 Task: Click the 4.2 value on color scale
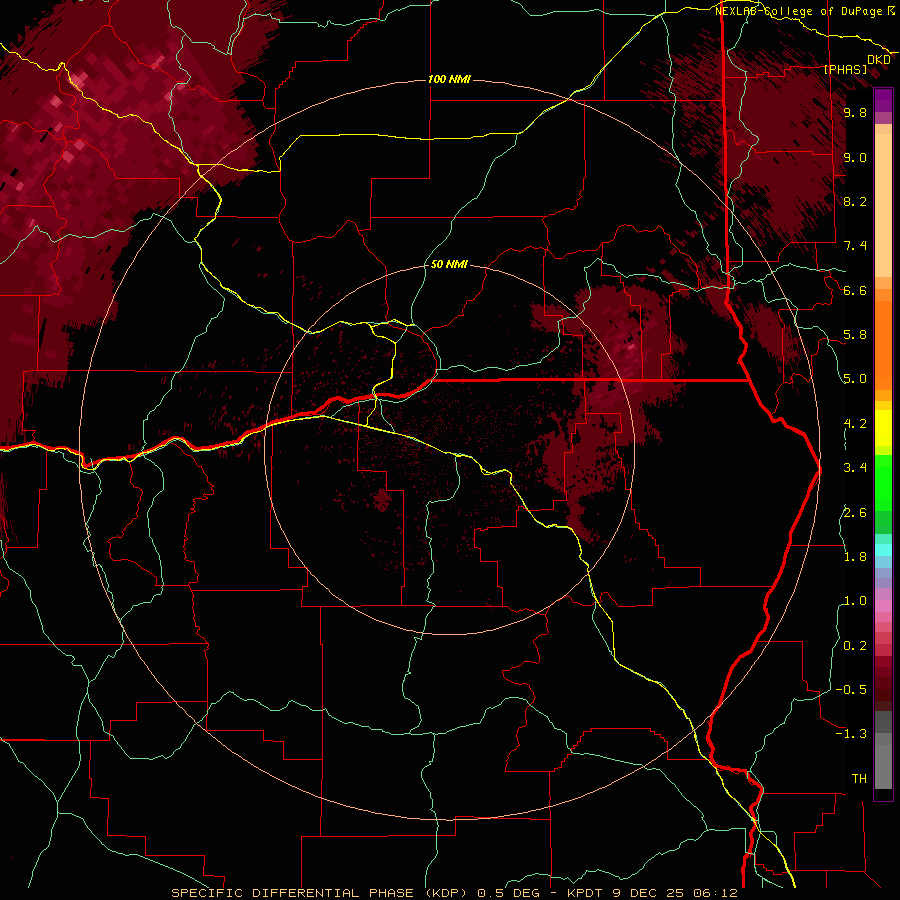coord(855,424)
